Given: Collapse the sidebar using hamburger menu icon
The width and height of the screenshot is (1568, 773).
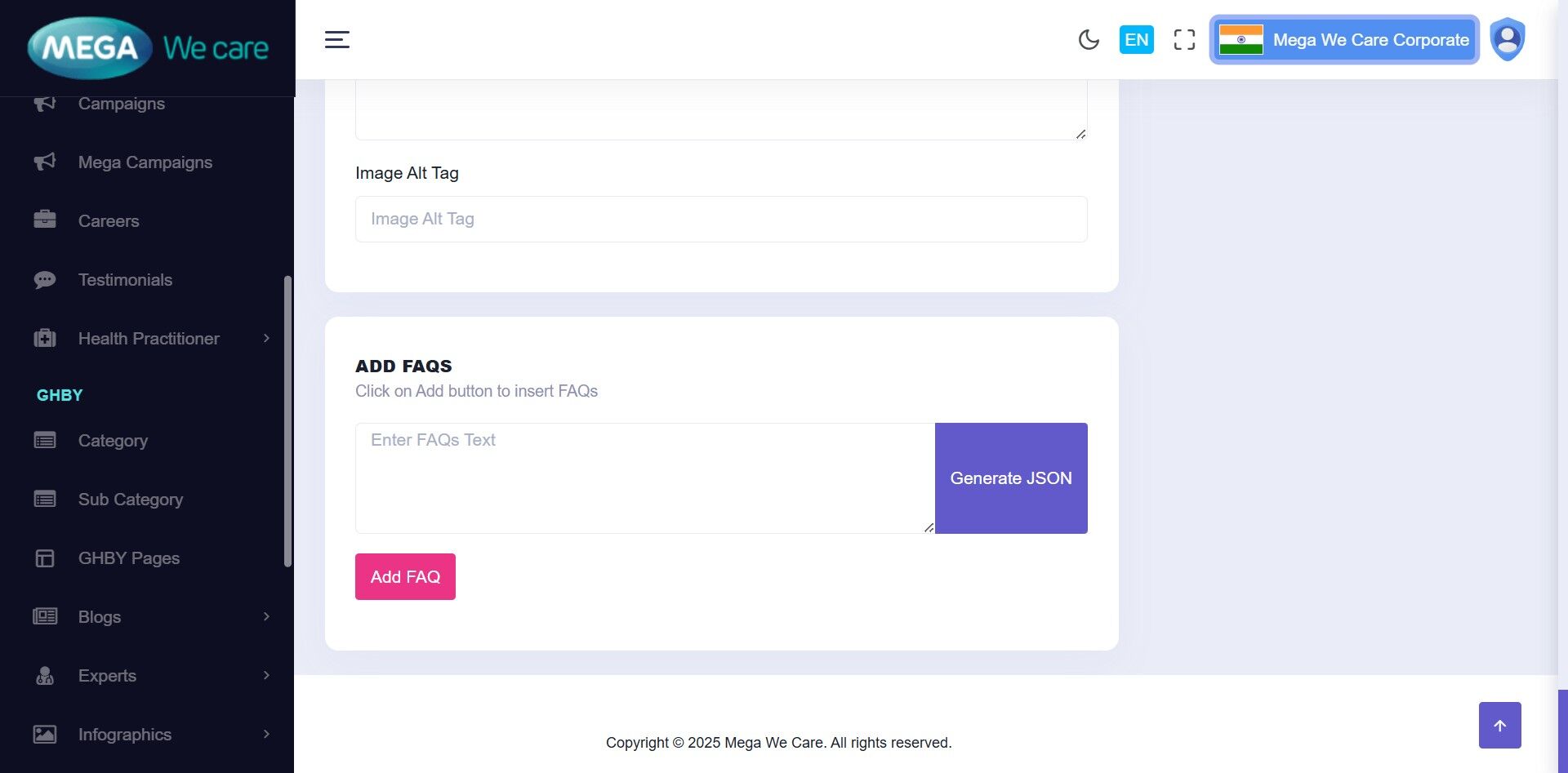Looking at the screenshot, I should [x=336, y=39].
